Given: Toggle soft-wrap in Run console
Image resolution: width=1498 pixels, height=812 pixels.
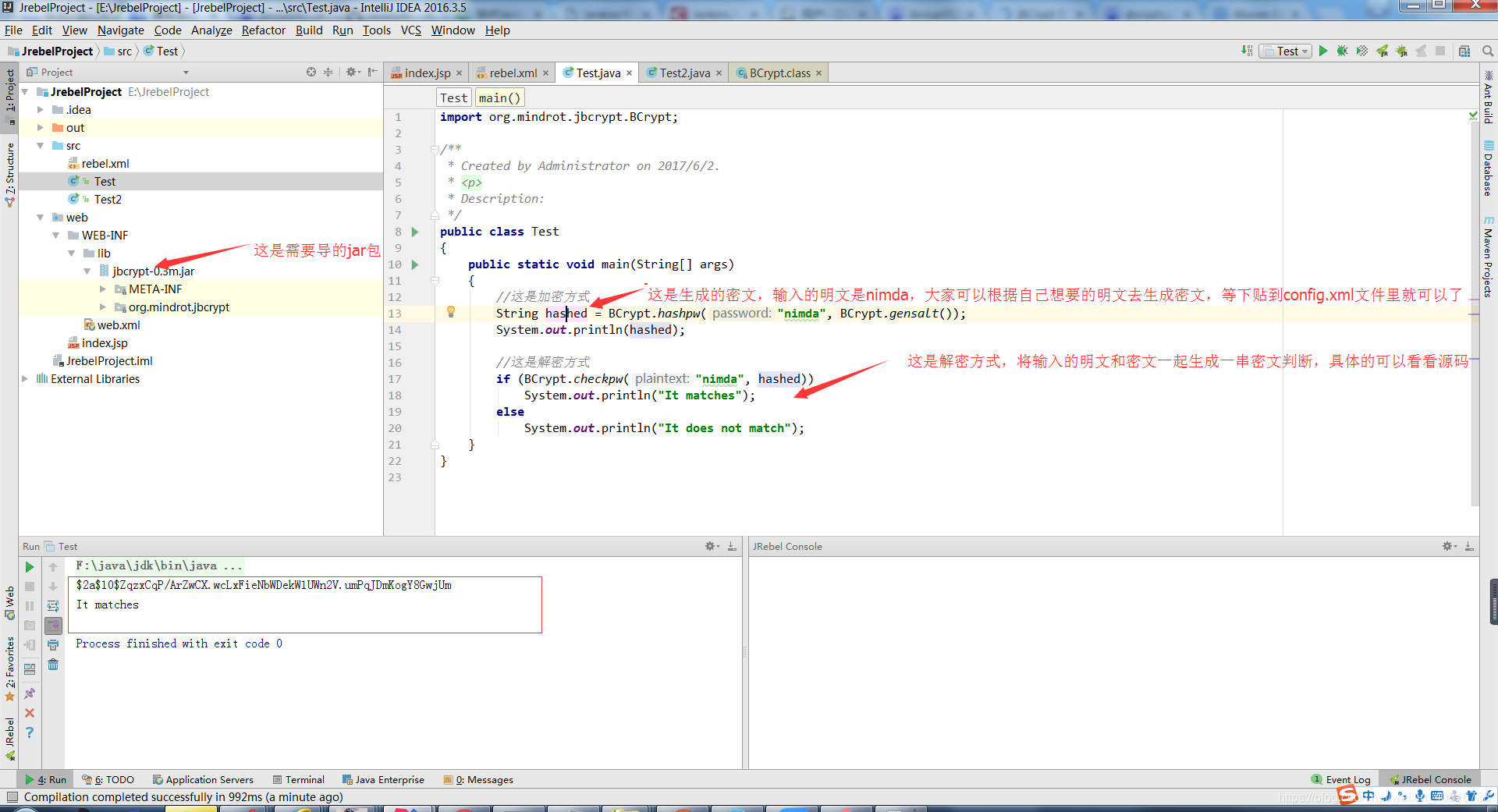Looking at the screenshot, I should coord(53,606).
